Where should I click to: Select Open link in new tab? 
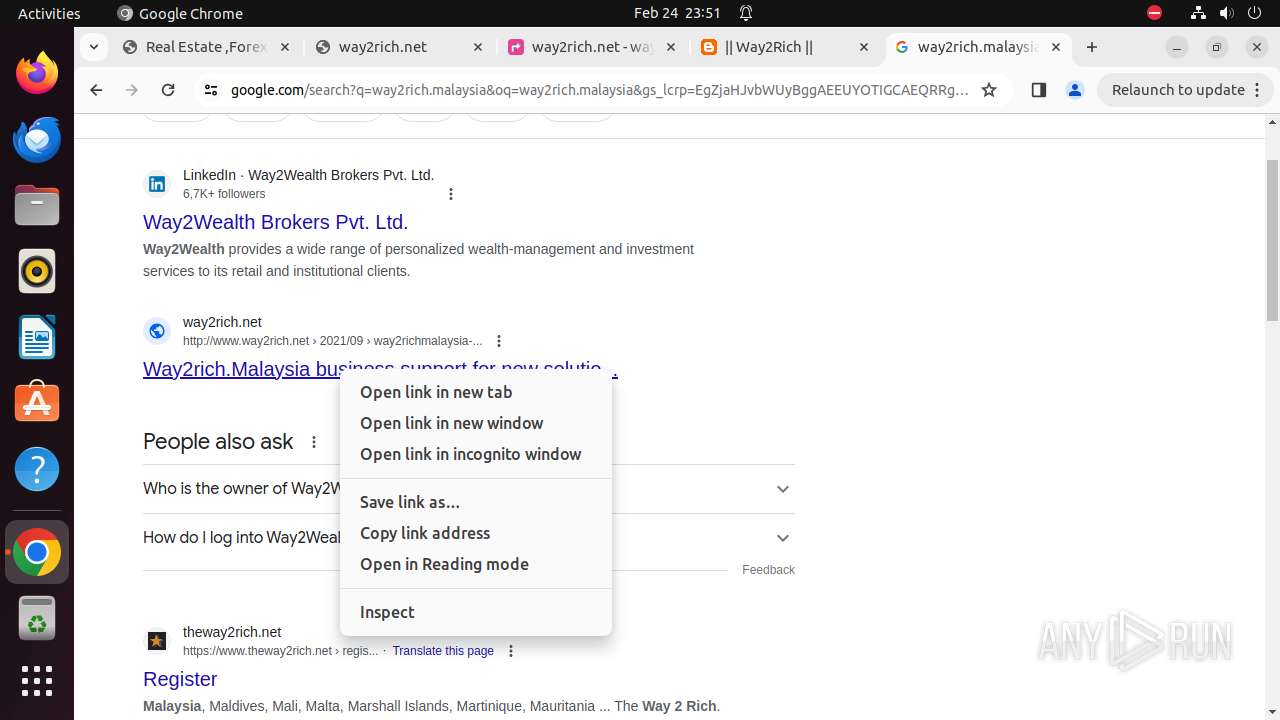pyautogui.click(x=476, y=393)
